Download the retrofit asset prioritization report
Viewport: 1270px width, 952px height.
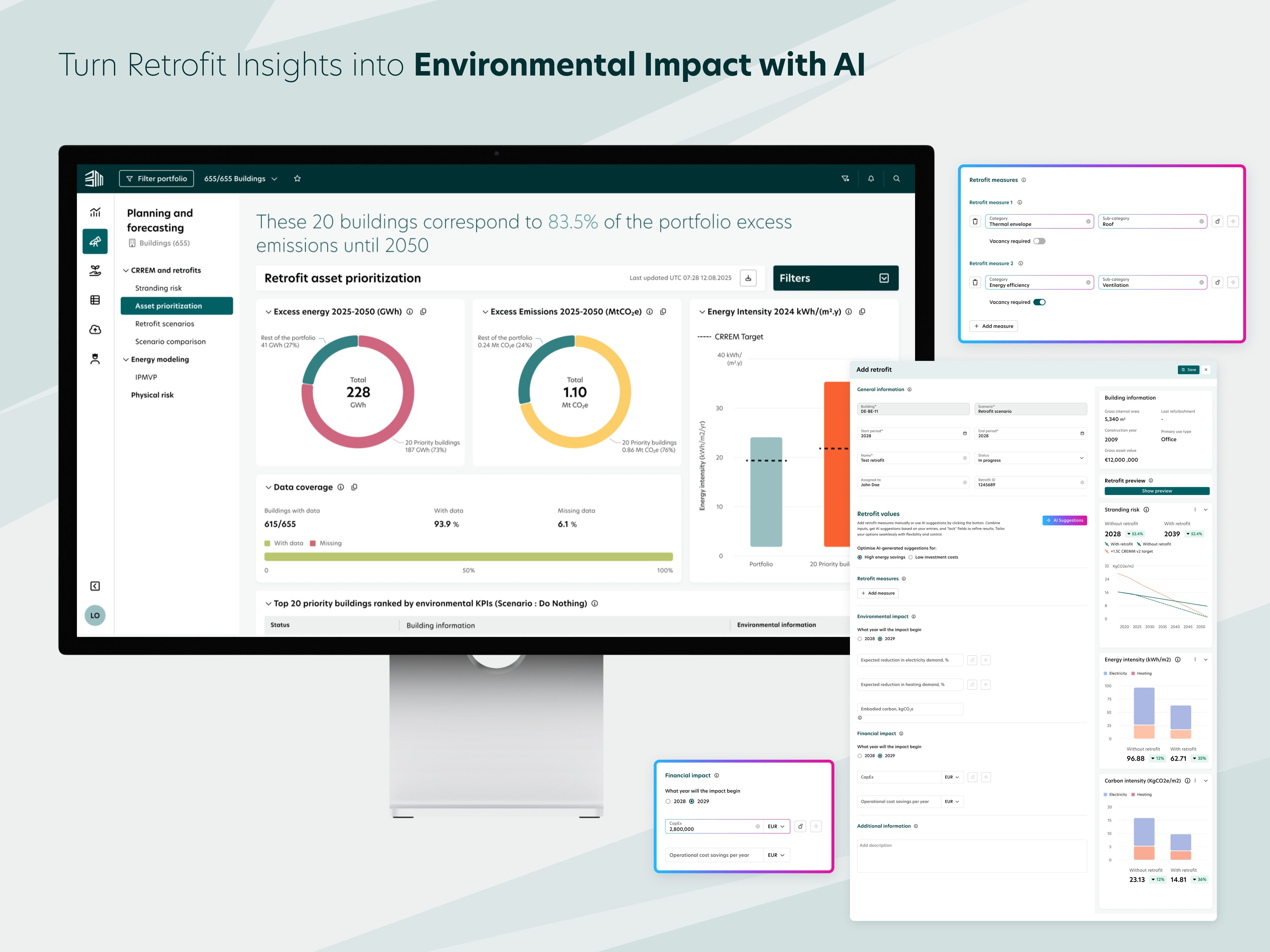tap(748, 278)
